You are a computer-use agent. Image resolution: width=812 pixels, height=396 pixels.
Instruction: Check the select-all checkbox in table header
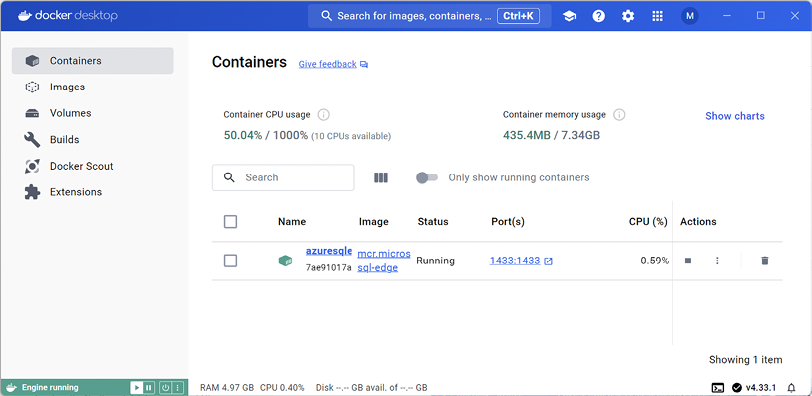[230, 222]
